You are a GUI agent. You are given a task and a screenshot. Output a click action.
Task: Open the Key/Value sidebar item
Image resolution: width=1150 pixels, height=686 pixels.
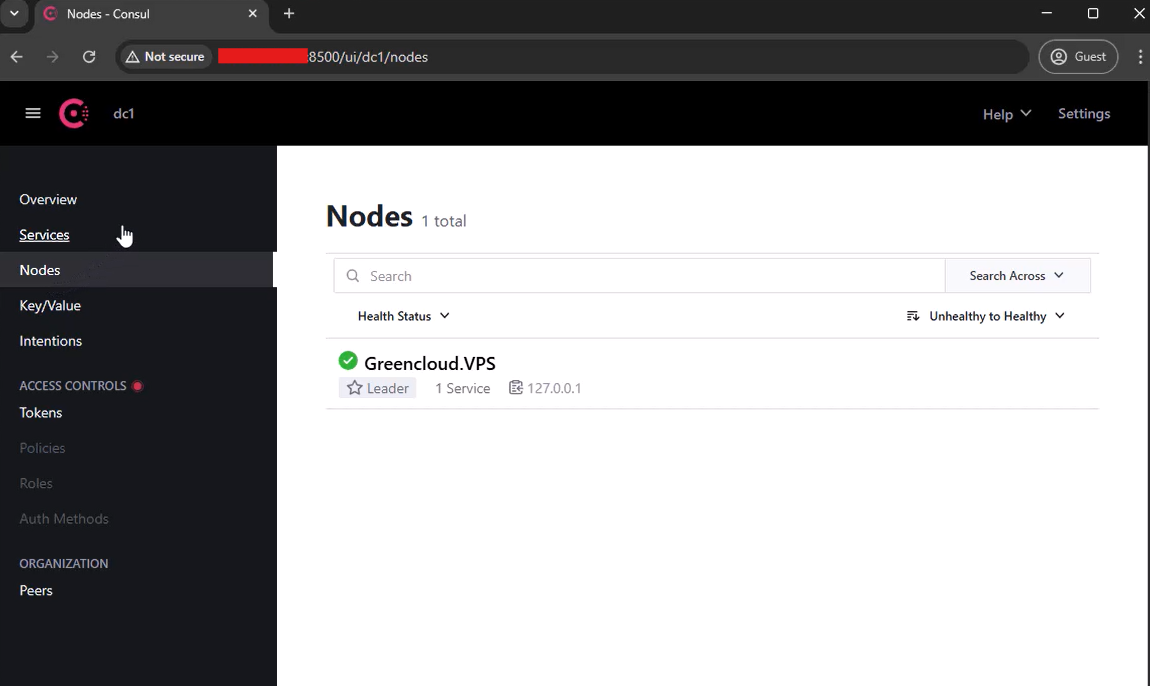pos(50,305)
